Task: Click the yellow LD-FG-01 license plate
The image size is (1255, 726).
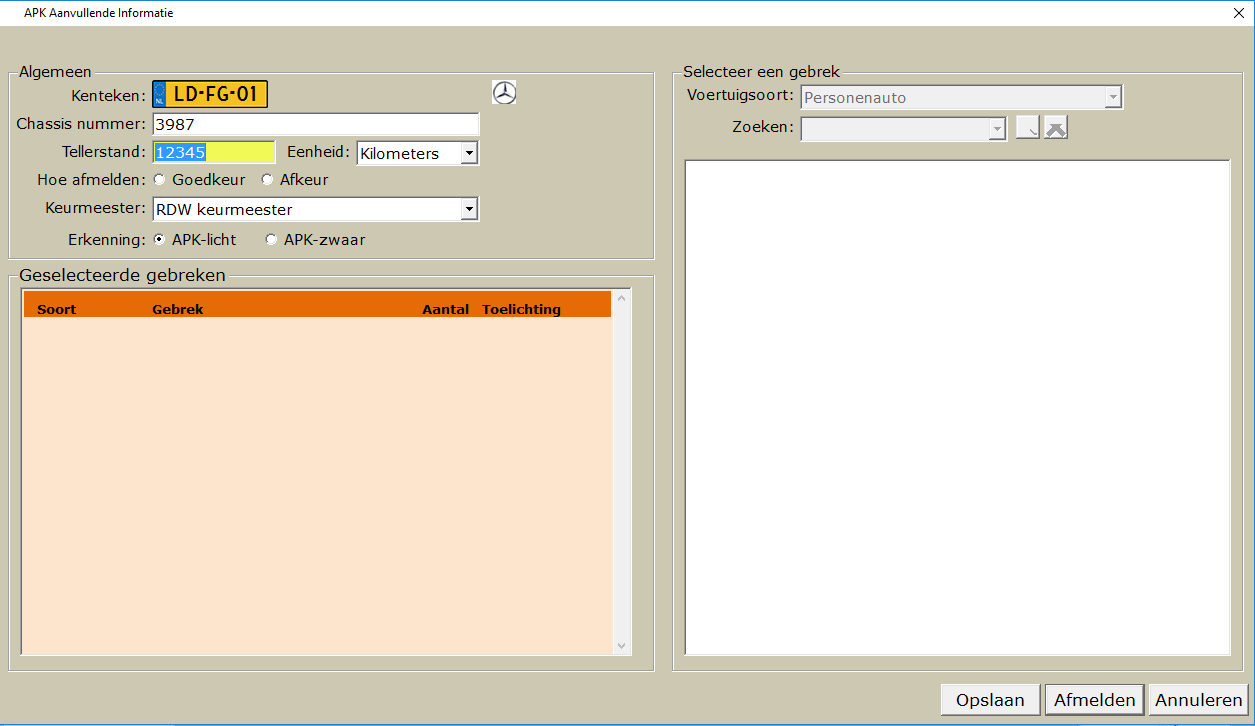Action: [210, 94]
